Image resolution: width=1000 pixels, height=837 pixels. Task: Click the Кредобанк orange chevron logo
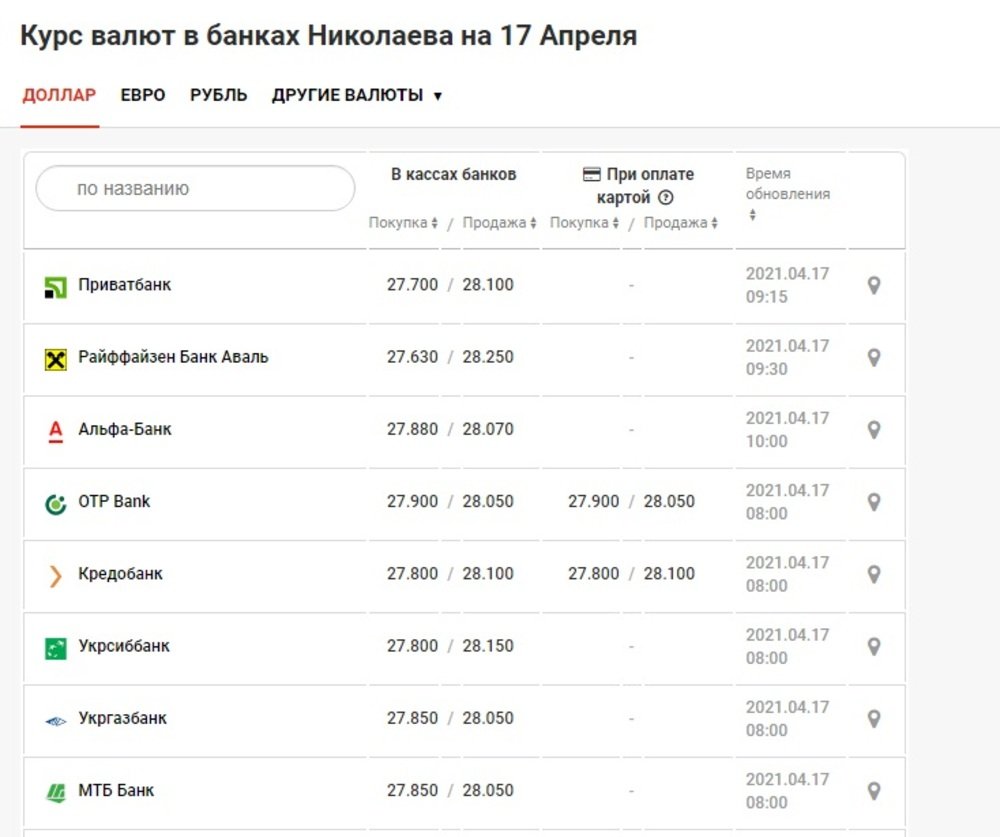pos(56,575)
